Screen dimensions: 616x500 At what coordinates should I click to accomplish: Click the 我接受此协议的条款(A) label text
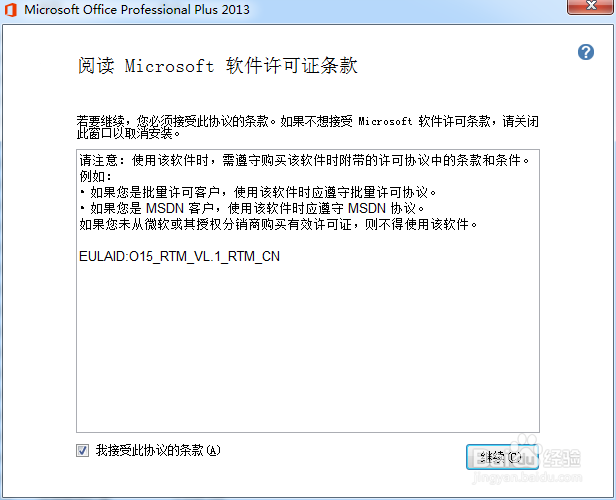[158, 450]
